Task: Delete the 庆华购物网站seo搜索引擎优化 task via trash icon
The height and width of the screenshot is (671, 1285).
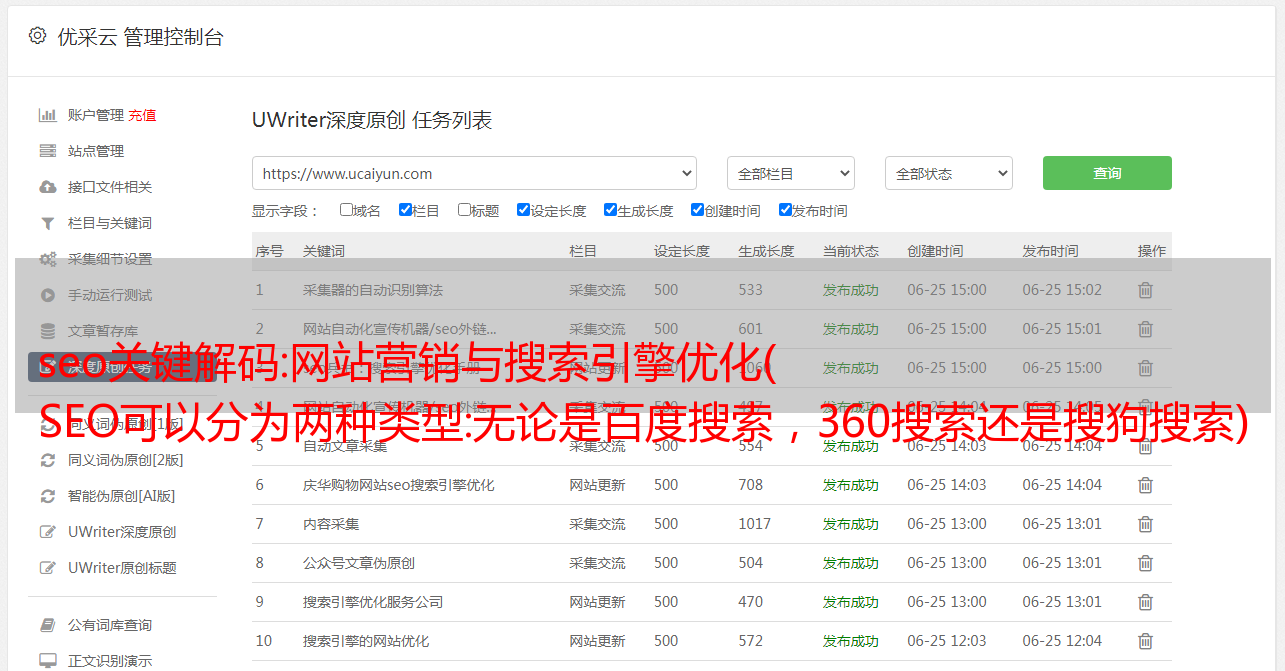Action: click(1145, 485)
